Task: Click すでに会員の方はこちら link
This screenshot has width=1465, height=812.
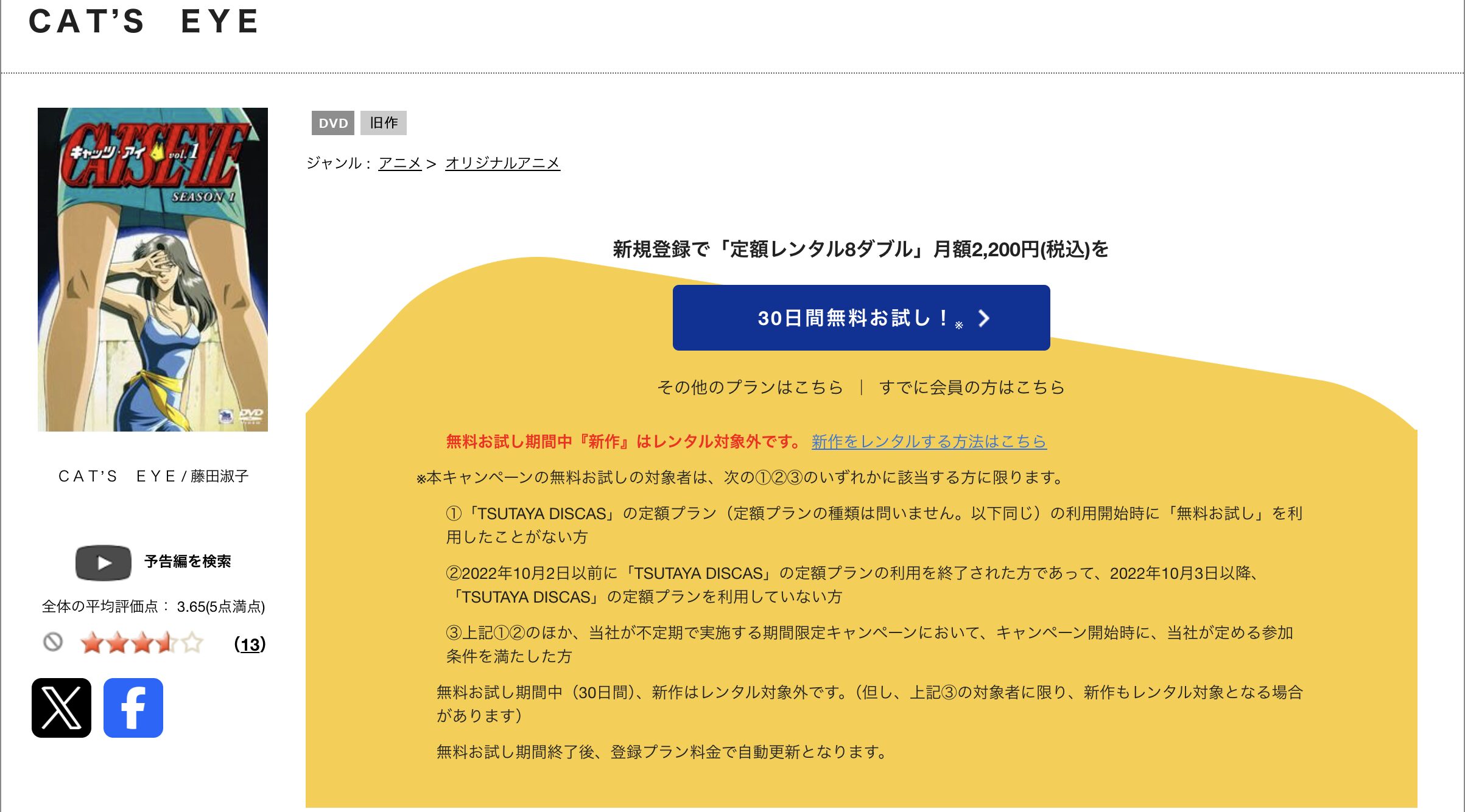Action: point(972,387)
